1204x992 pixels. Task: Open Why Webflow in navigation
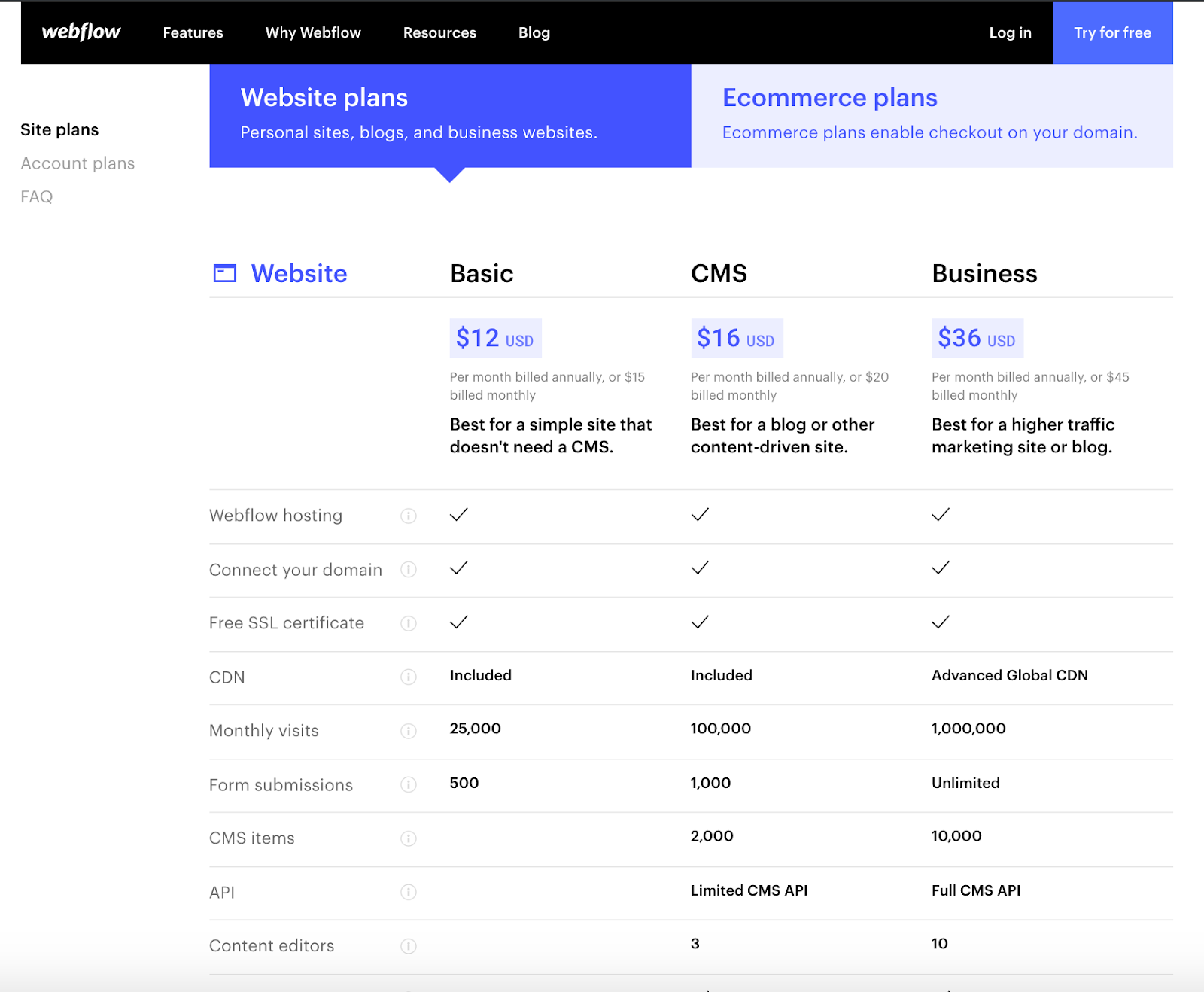pyautogui.click(x=313, y=33)
